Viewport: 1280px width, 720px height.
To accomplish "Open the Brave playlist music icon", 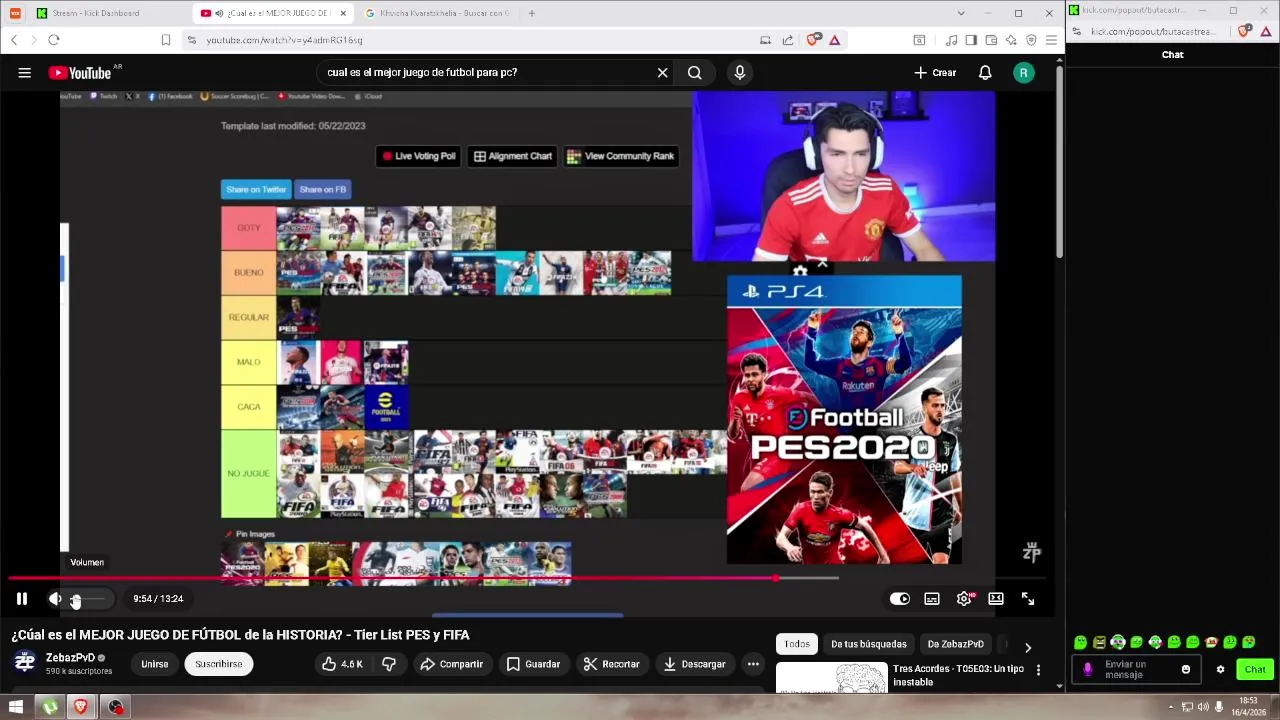I will click(951, 40).
